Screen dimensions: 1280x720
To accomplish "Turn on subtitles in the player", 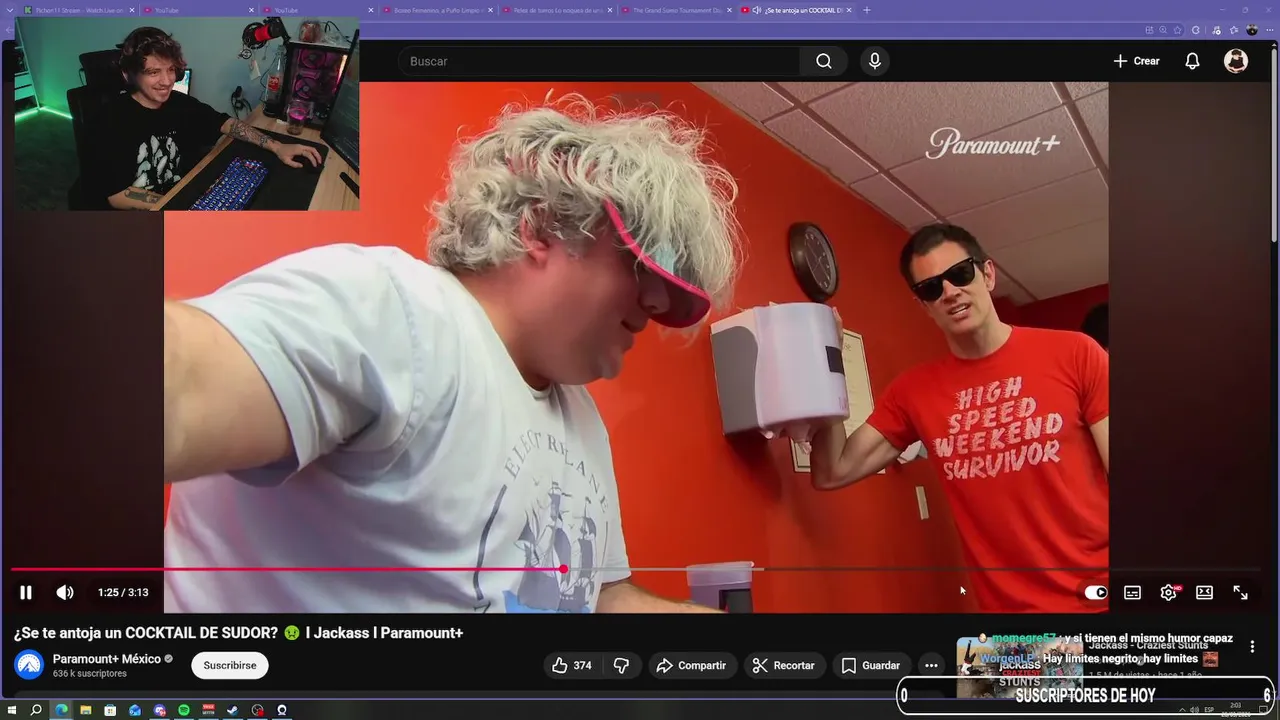I will 1132,592.
